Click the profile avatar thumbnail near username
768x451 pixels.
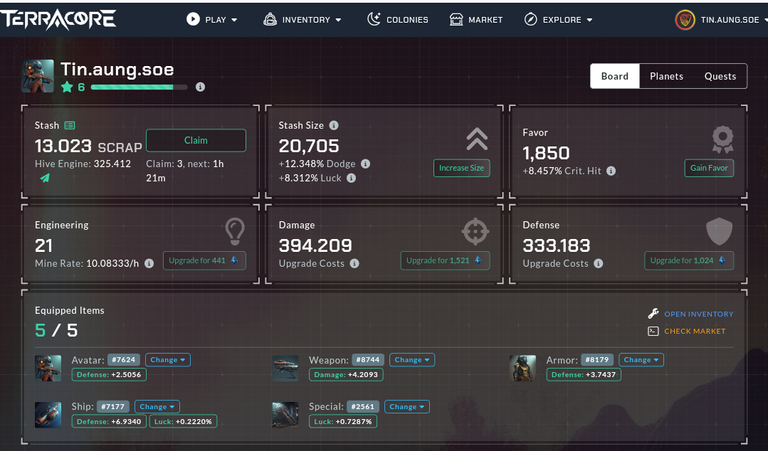coord(38,76)
